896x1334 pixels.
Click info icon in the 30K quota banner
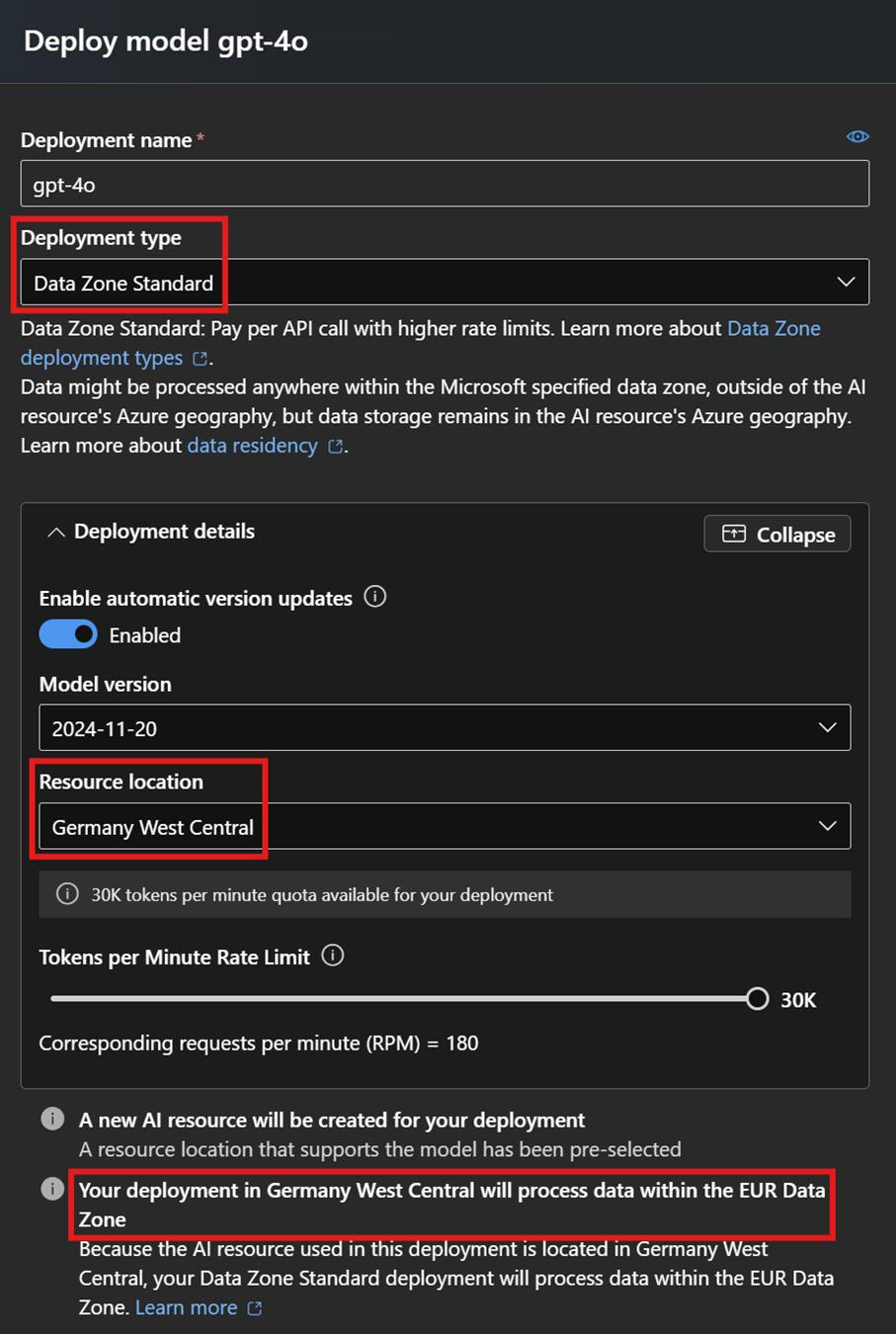click(x=67, y=894)
